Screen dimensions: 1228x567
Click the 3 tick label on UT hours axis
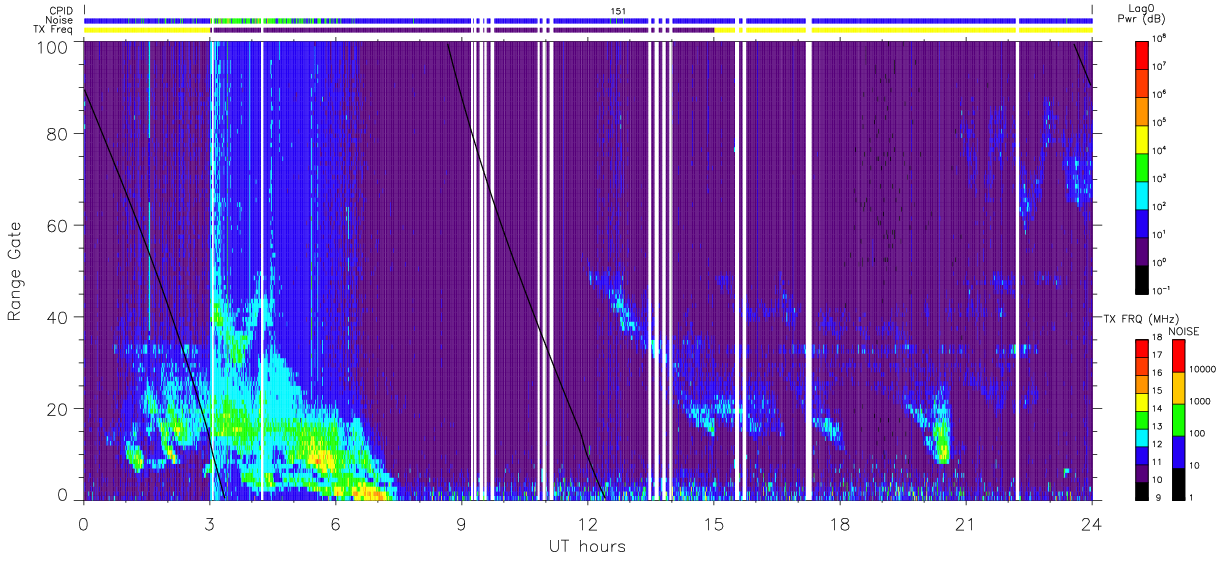point(210,523)
